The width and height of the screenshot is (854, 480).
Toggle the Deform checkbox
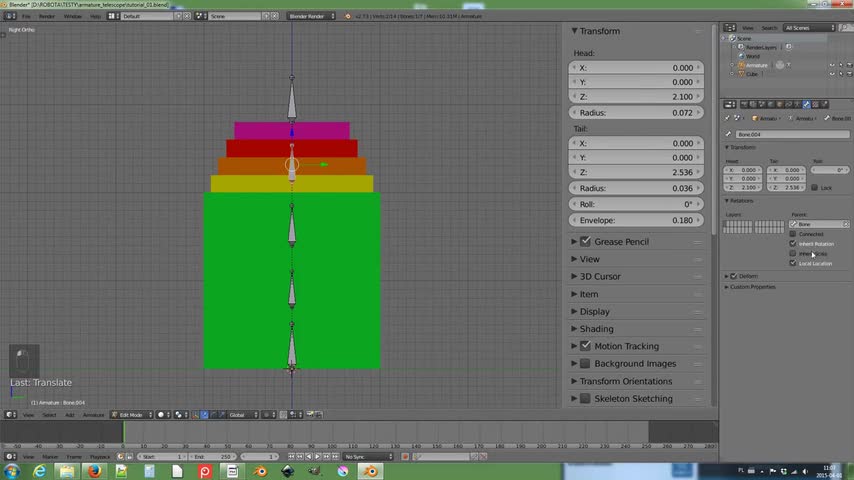[734, 276]
